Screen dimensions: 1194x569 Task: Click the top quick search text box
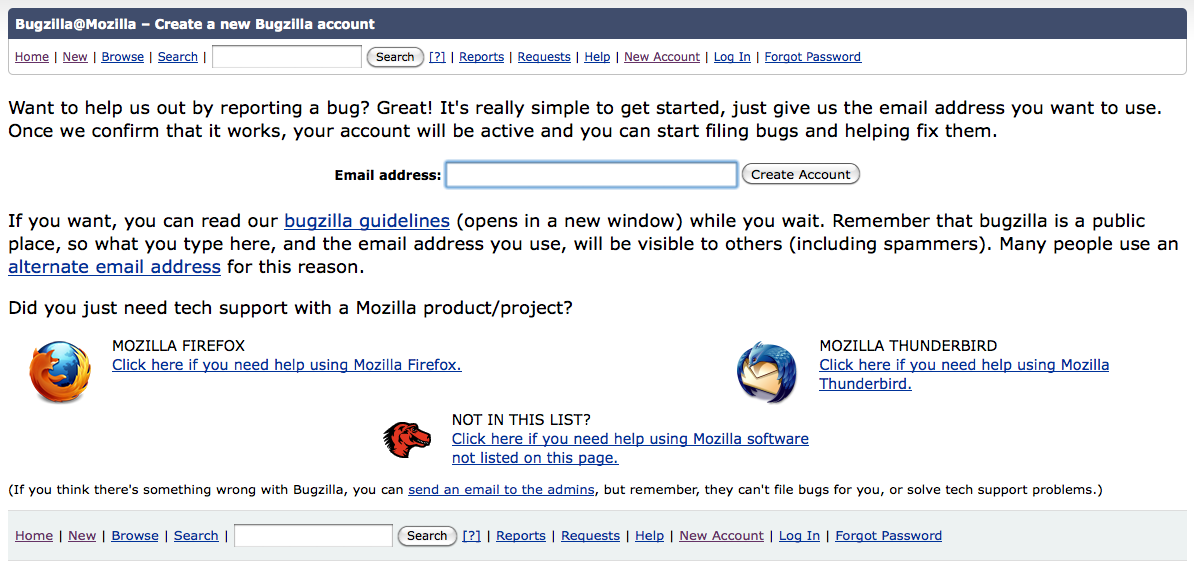pyautogui.click(x=287, y=57)
